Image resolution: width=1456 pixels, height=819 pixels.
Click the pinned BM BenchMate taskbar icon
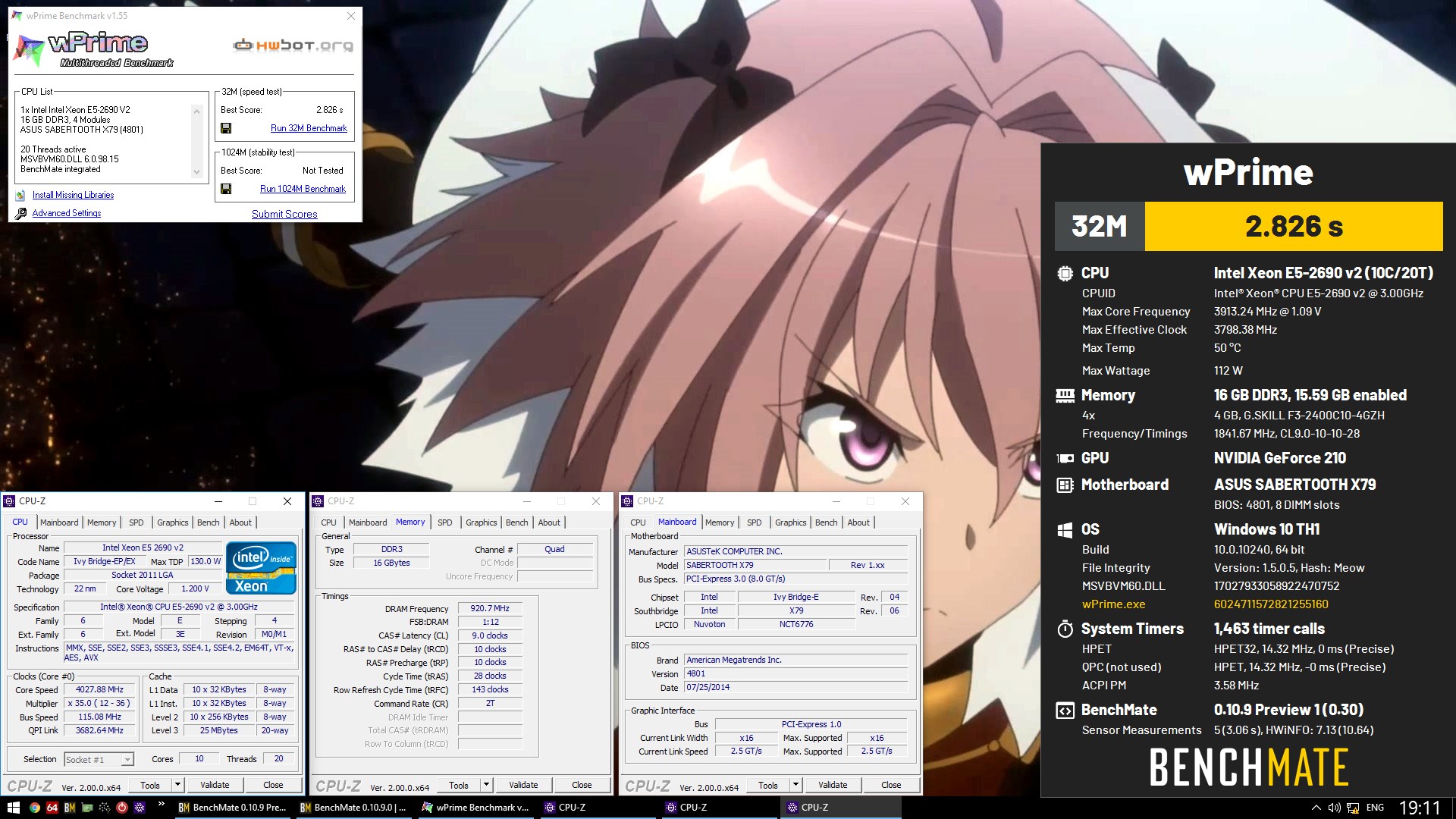coord(70,808)
